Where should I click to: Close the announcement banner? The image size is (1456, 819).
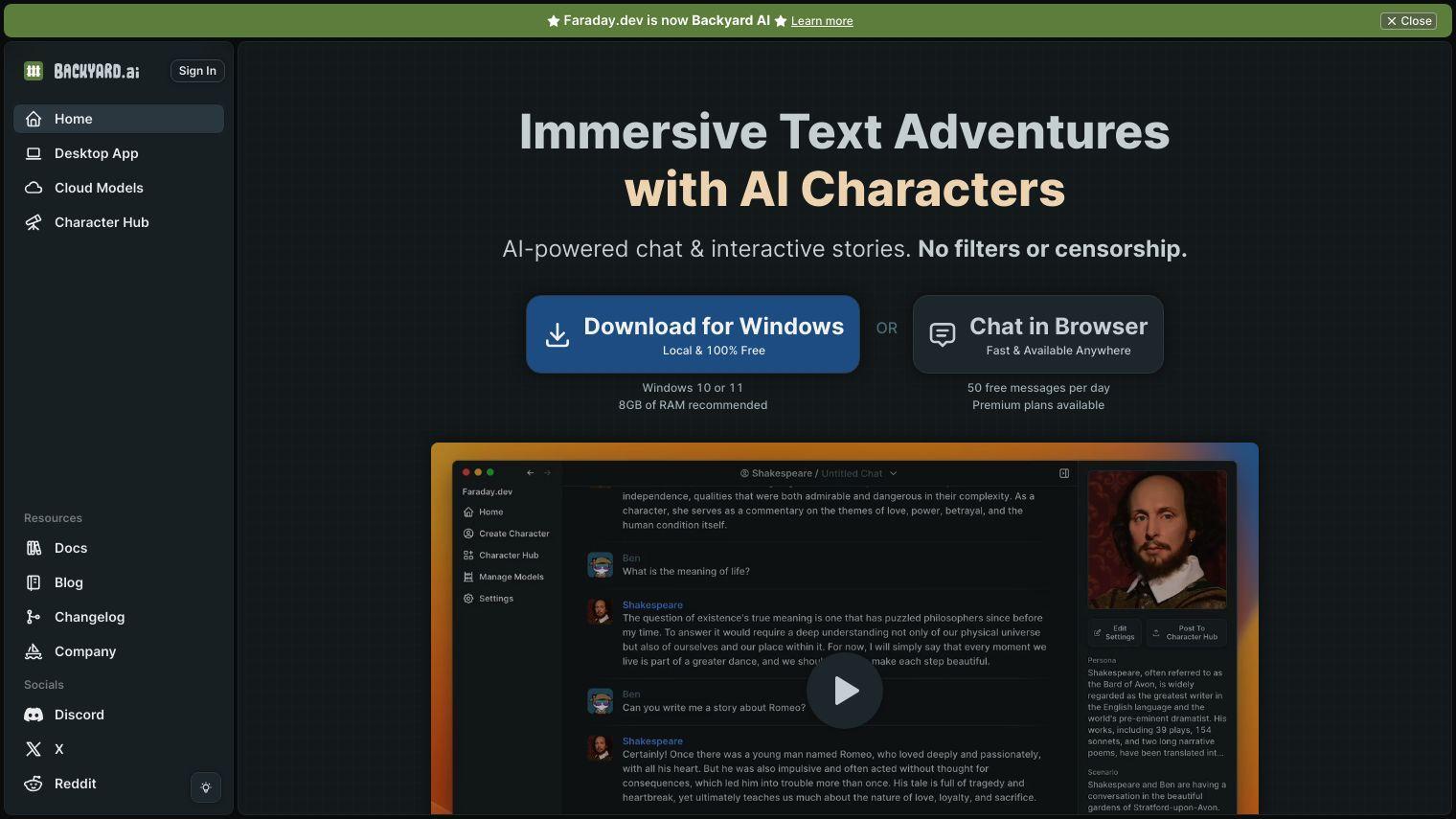coord(1408,21)
